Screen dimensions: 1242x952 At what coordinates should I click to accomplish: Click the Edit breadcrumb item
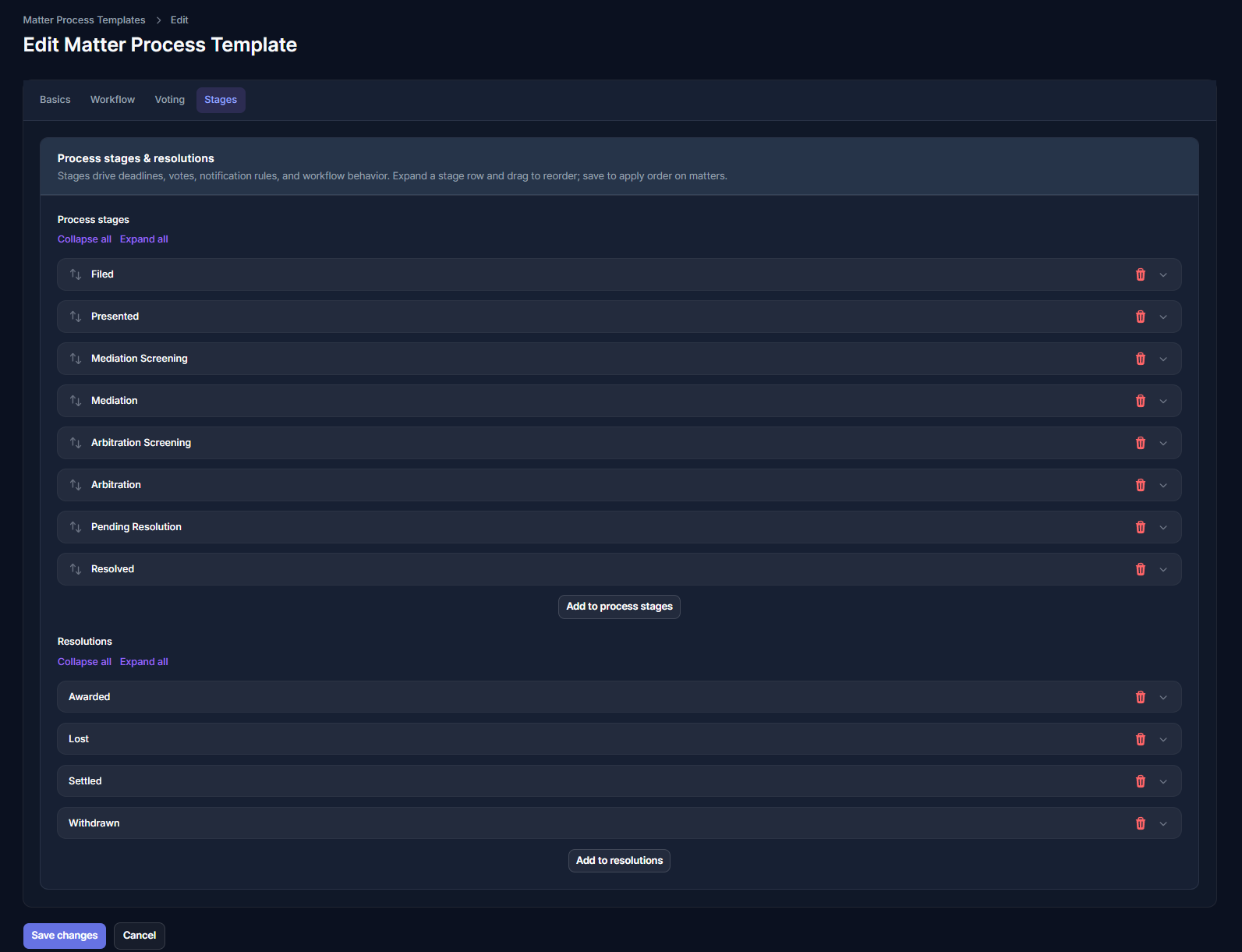click(x=179, y=20)
